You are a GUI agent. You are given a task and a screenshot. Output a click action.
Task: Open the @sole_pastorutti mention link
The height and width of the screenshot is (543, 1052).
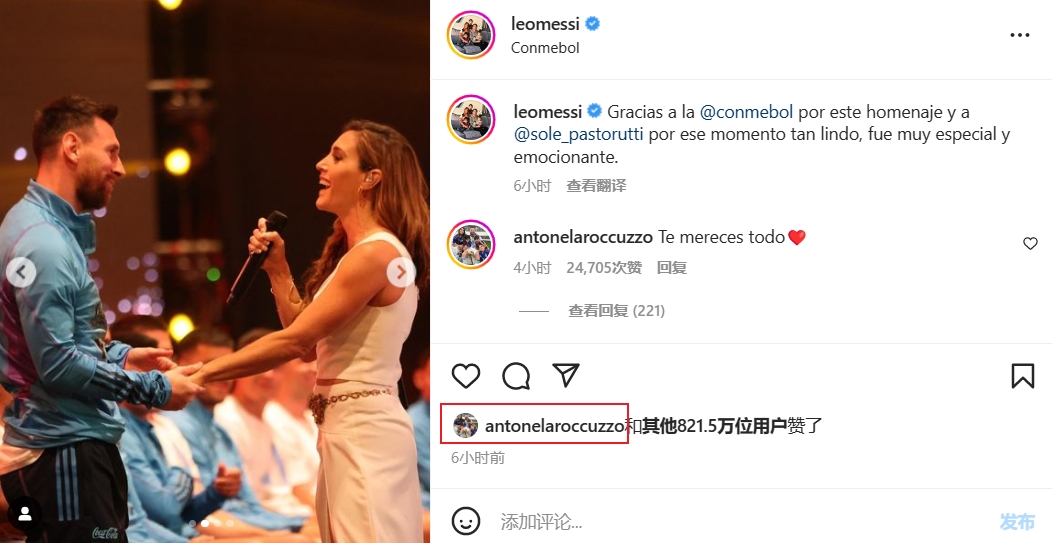[578, 134]
